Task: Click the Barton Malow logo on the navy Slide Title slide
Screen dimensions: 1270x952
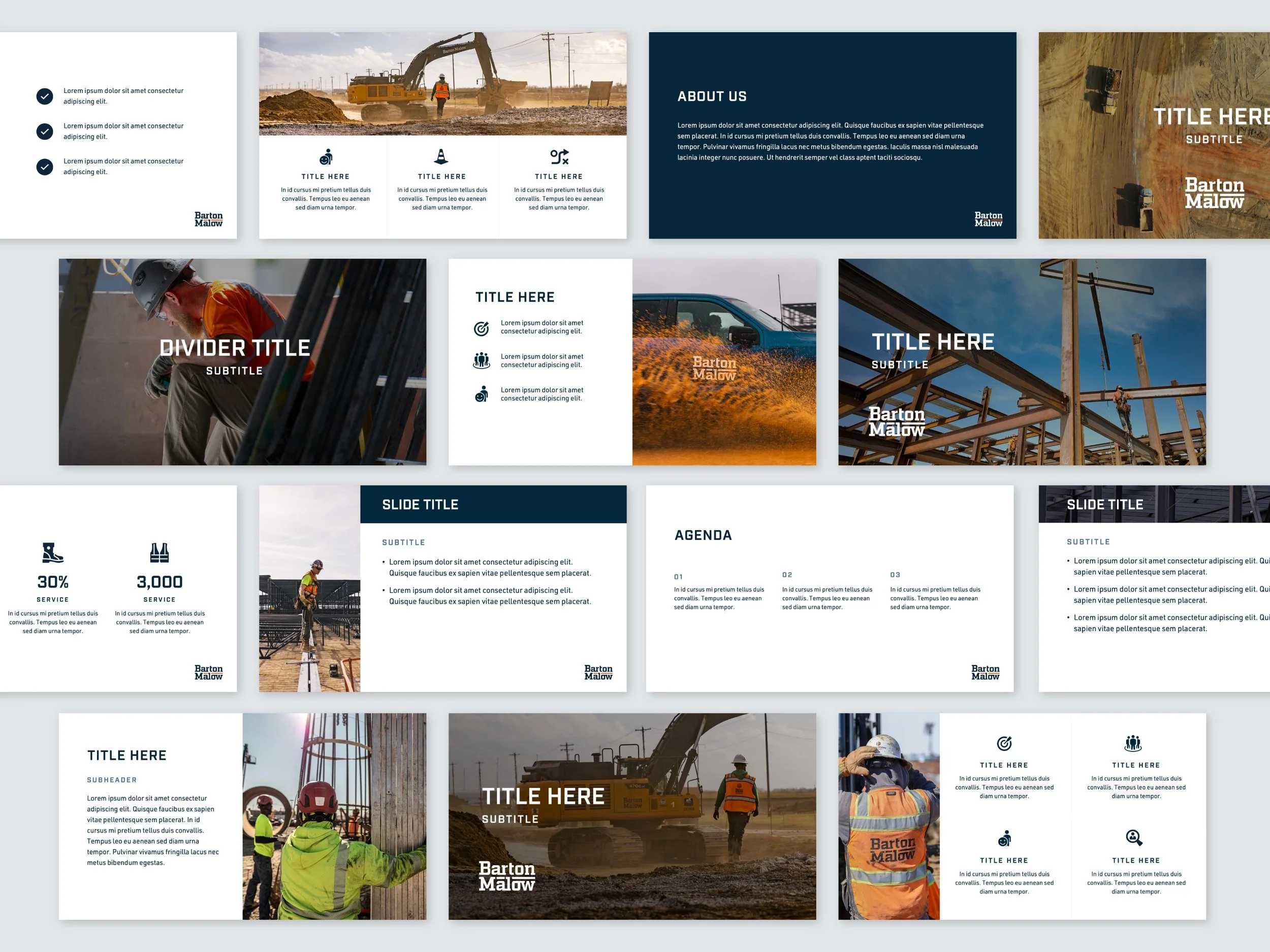Action: [x=598, y=673]
